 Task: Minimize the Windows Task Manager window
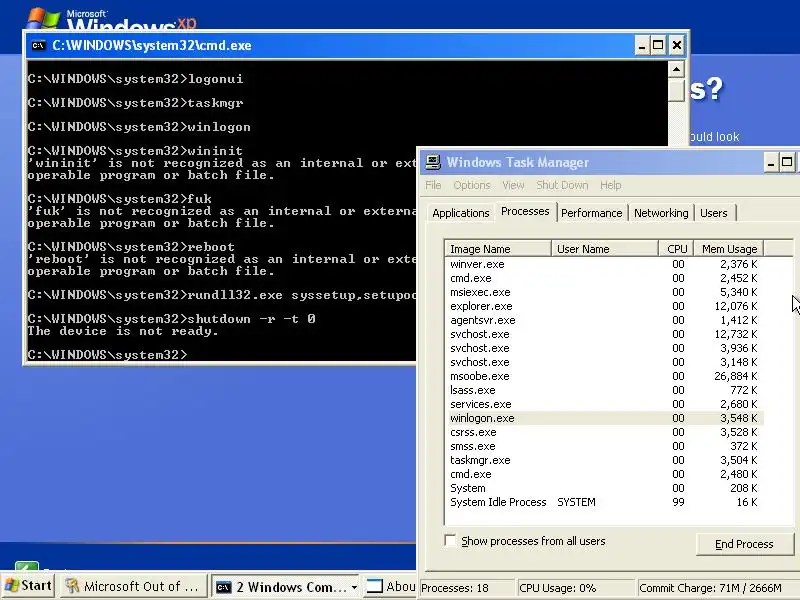pos(771,163)
